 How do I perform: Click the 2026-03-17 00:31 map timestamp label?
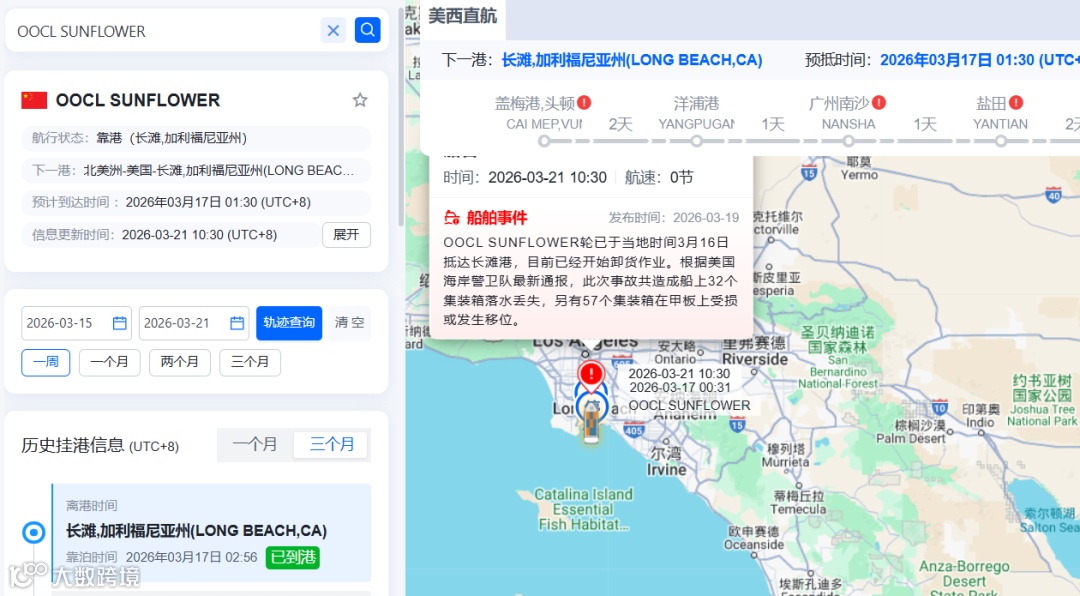[679, 388]
